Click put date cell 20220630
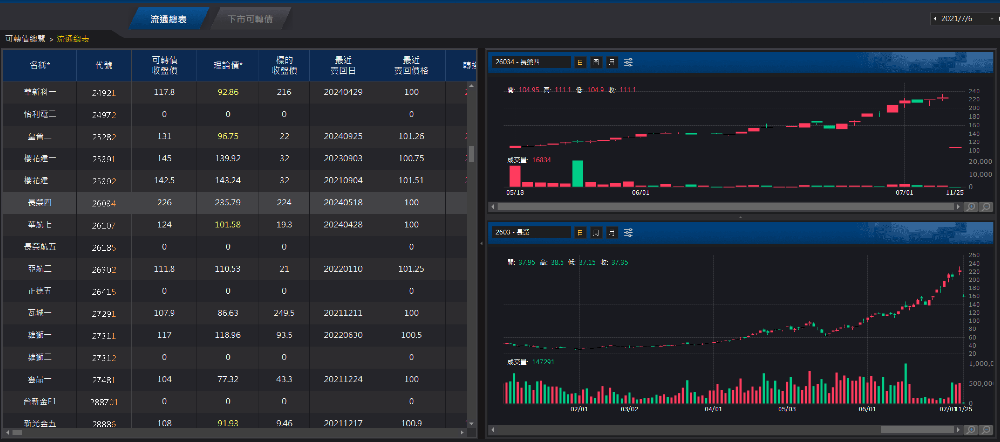Viewport: 1000px width, 442px height. pos(343,335)
